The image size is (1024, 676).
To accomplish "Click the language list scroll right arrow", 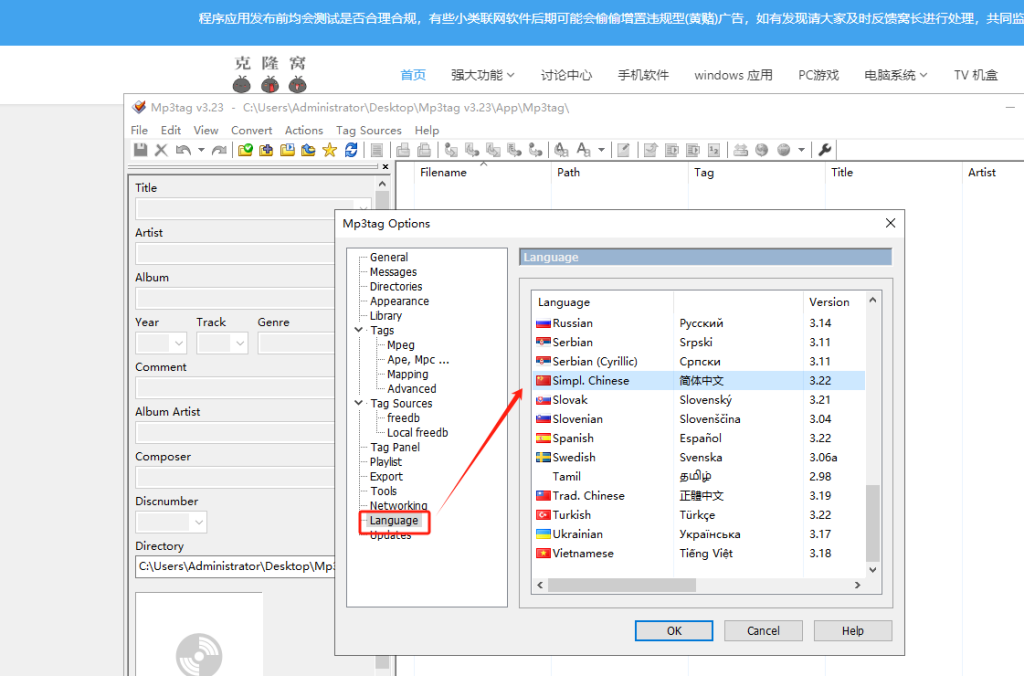I will (x=857, y=585).
